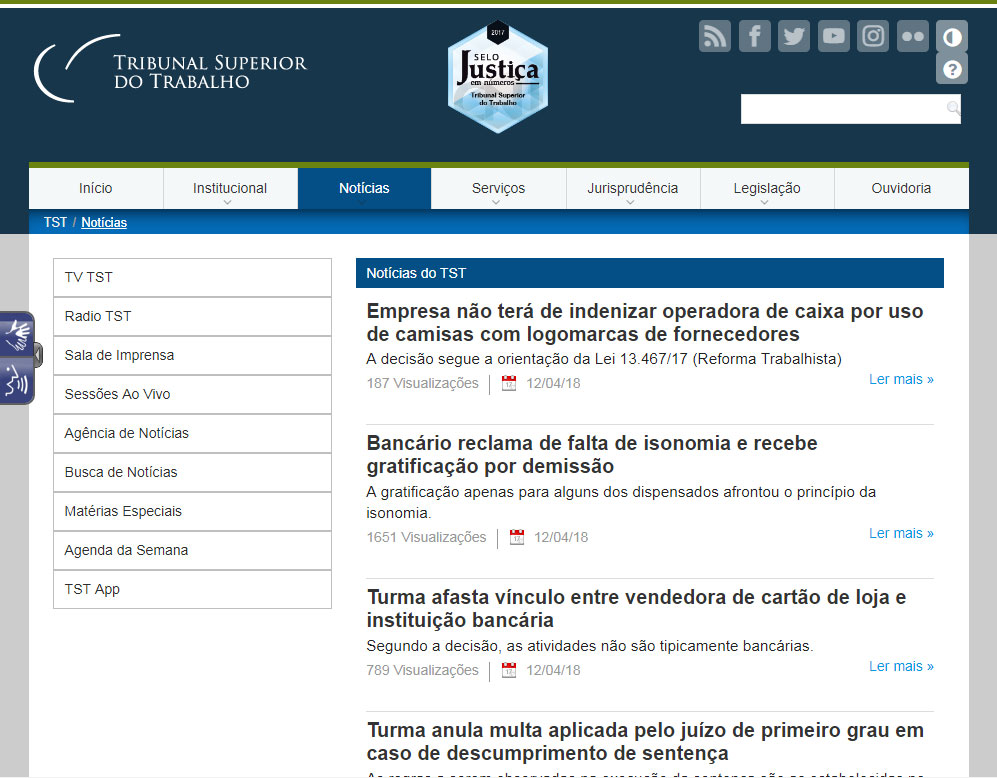Expand the Serviços dropdown menu

[x=498, y=189]
